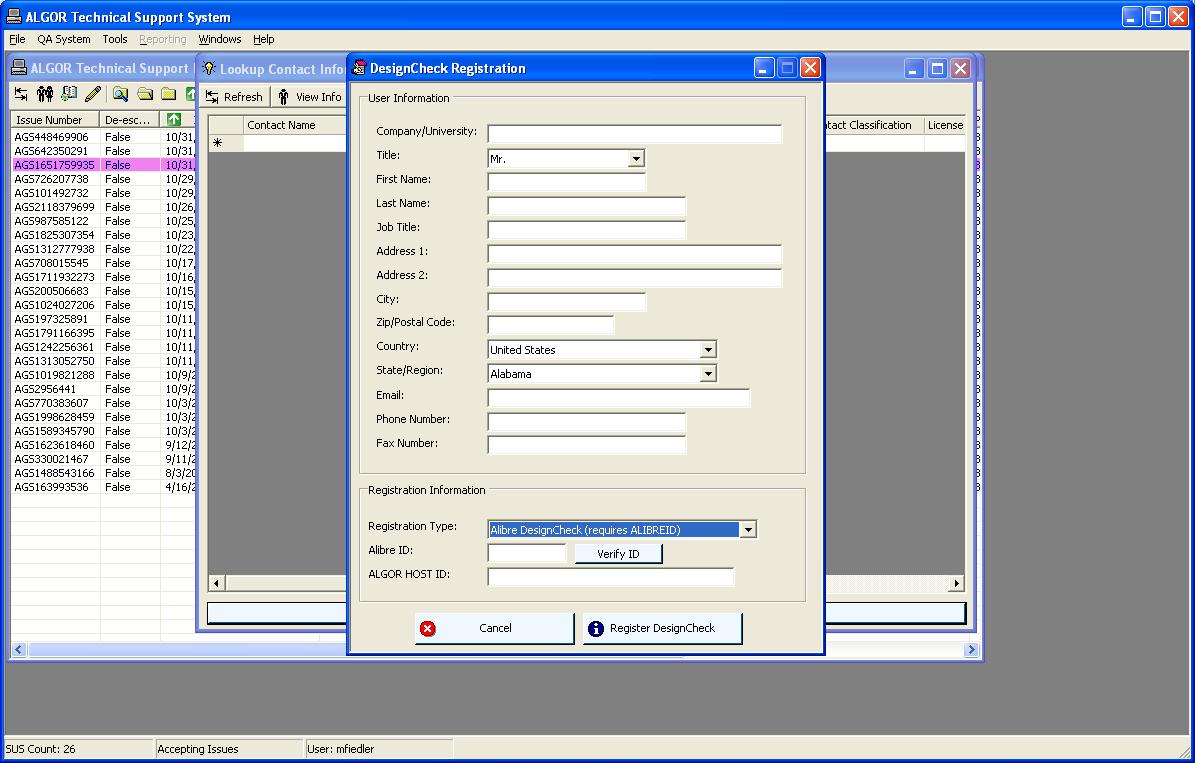Open the Title dropdown showing Mr.
The image size is (1195, 763).
pos(636,159)
